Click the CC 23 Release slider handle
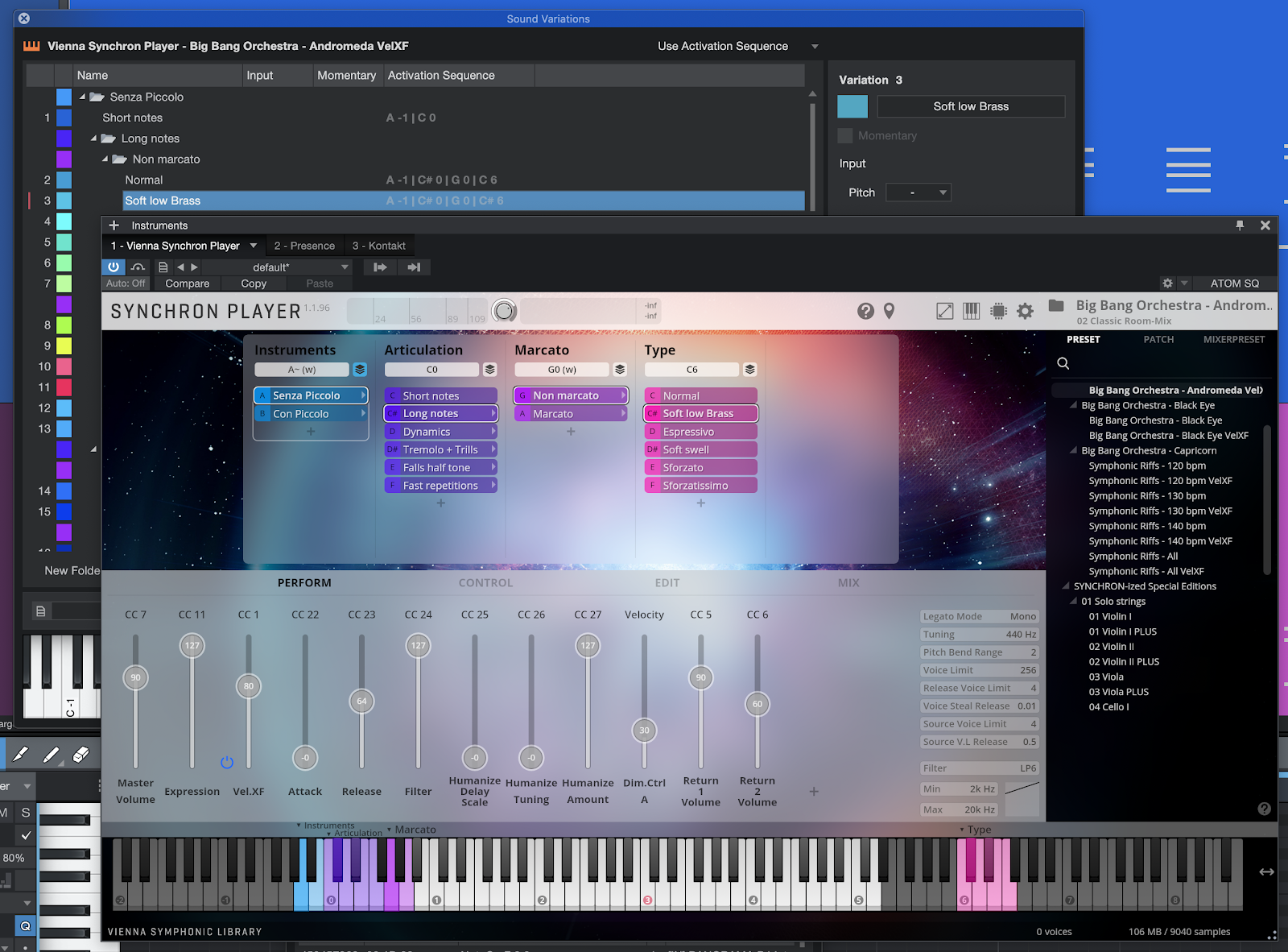Image resolution: width=1288 pixels, height=952 pixels. [361, 701]
